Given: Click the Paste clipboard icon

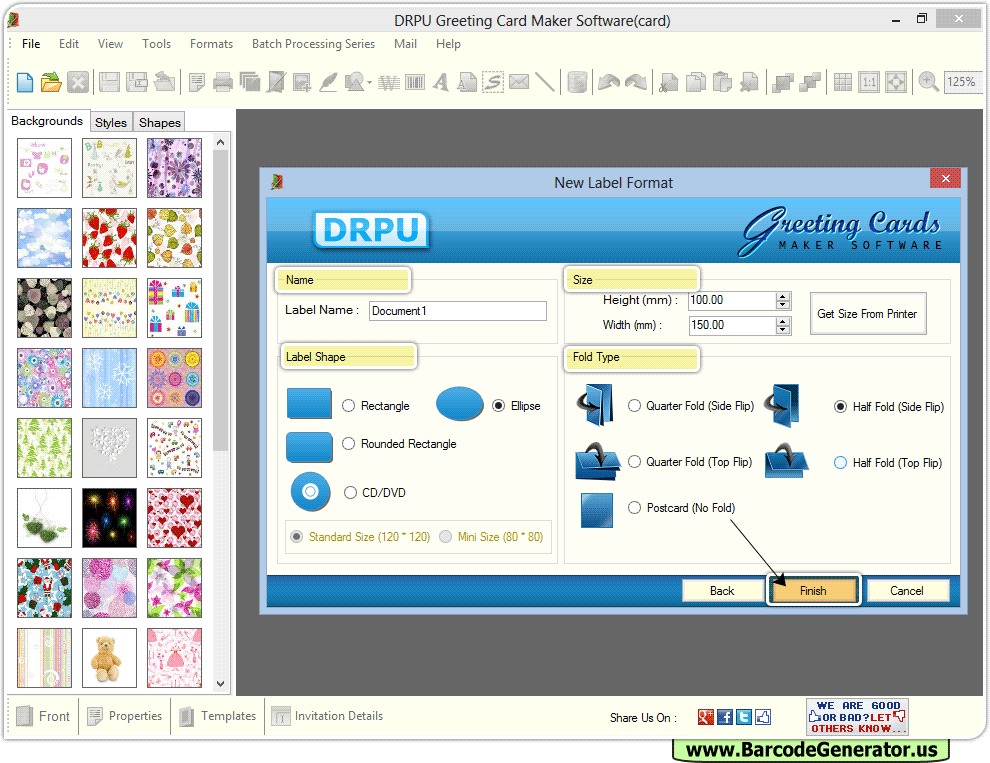Looking at the screenshot, I should coord(722,82).
